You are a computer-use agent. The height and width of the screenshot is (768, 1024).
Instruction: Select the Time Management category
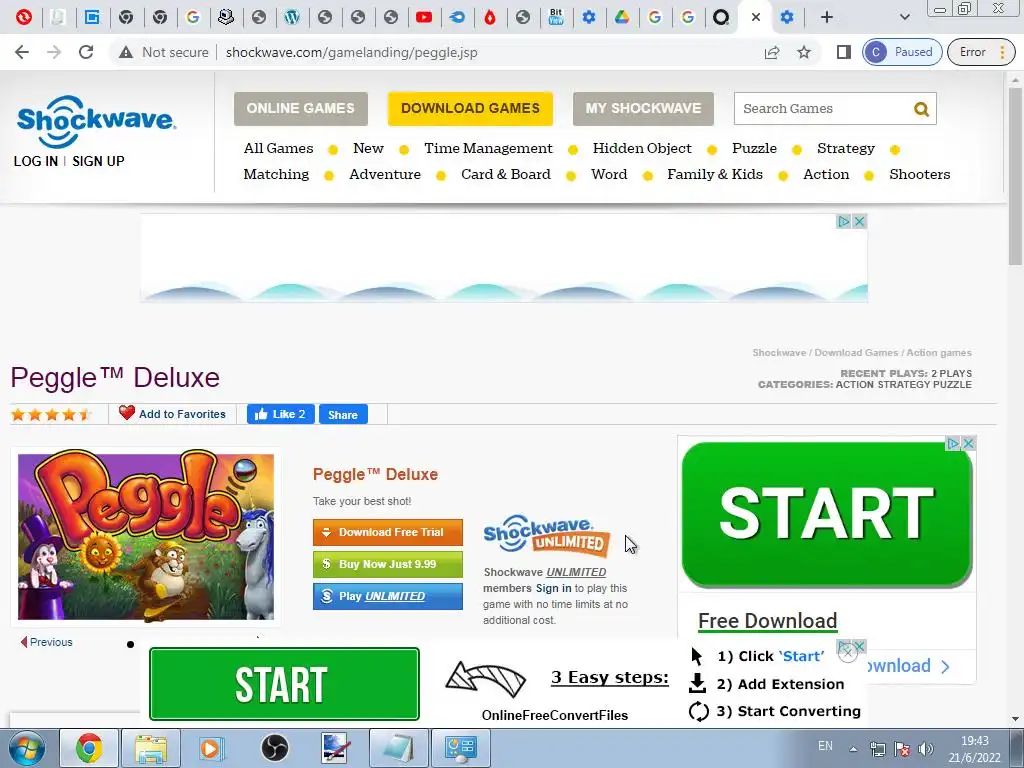[488, 148]
